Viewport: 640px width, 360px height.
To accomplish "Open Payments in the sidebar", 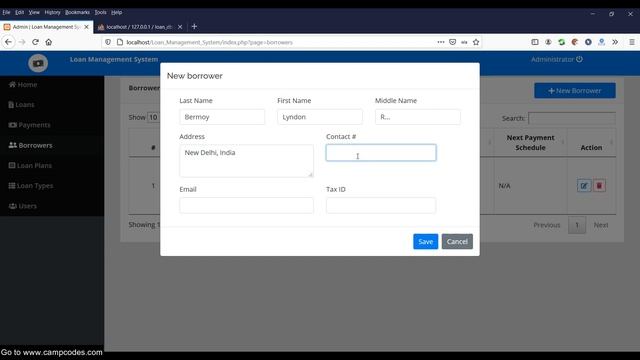I will (x=52, y=125).
